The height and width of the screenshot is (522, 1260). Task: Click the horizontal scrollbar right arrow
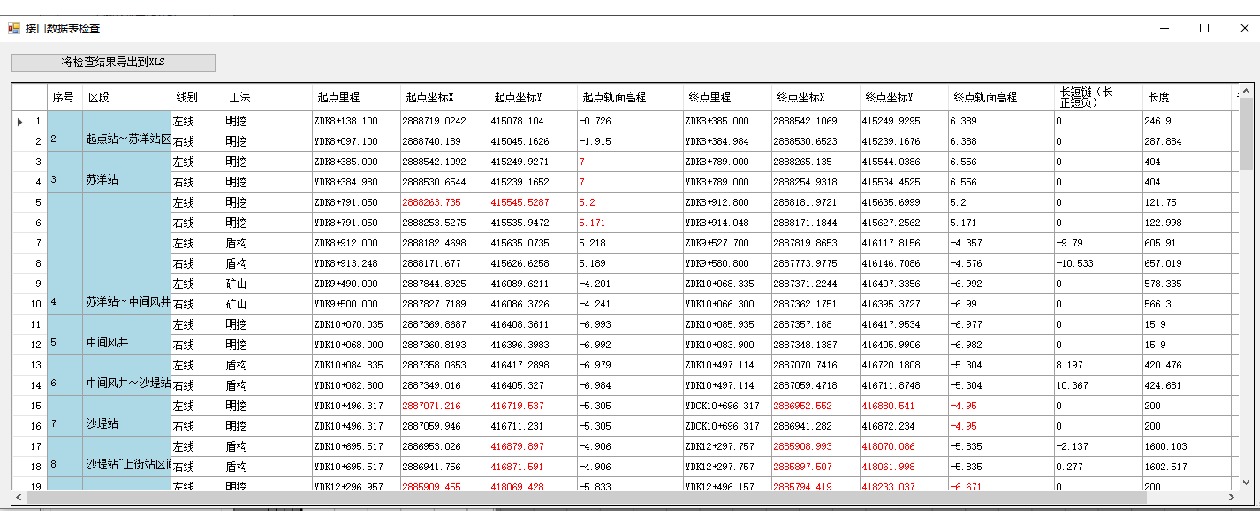(x=1231, y=497)
